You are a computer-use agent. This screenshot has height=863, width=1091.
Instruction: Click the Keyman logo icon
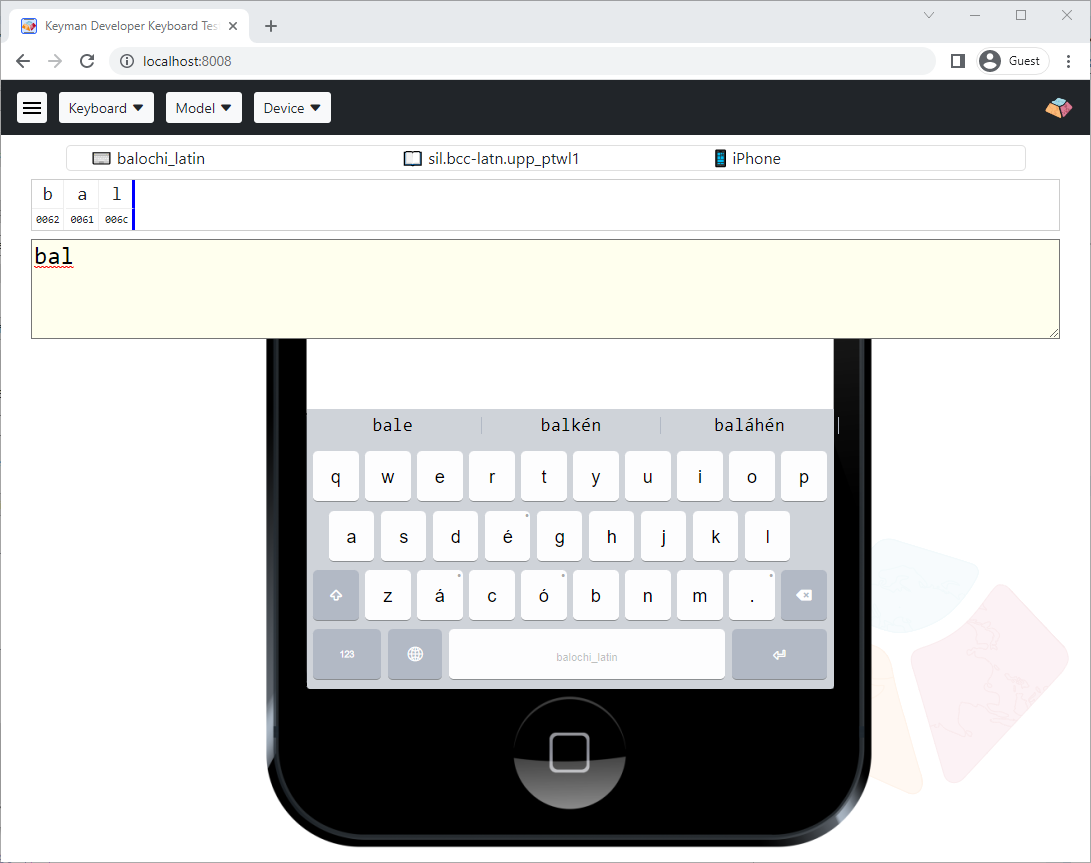click(x=1058, y=108)
